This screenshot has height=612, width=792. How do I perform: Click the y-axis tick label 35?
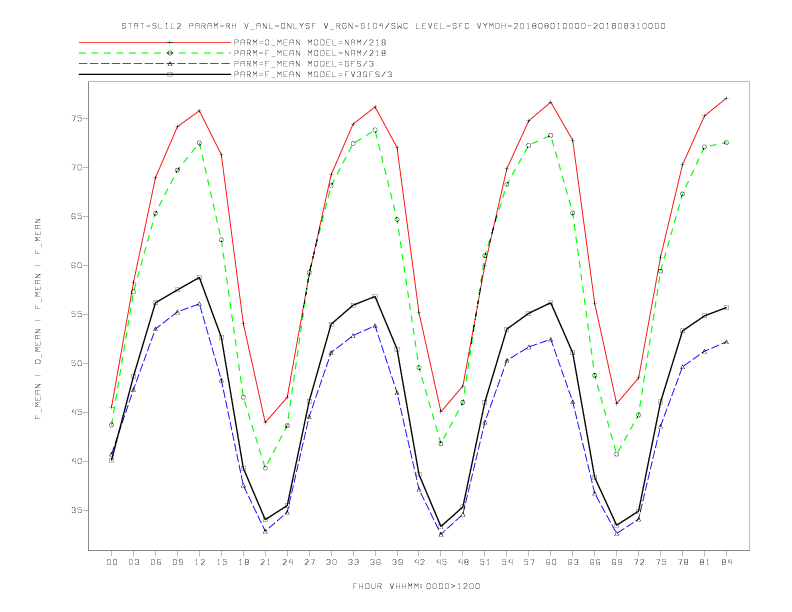click(77, 511)
